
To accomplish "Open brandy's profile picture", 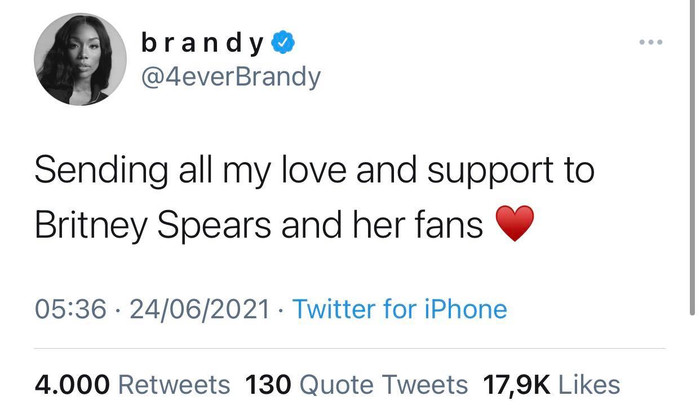I will point(80,60).
